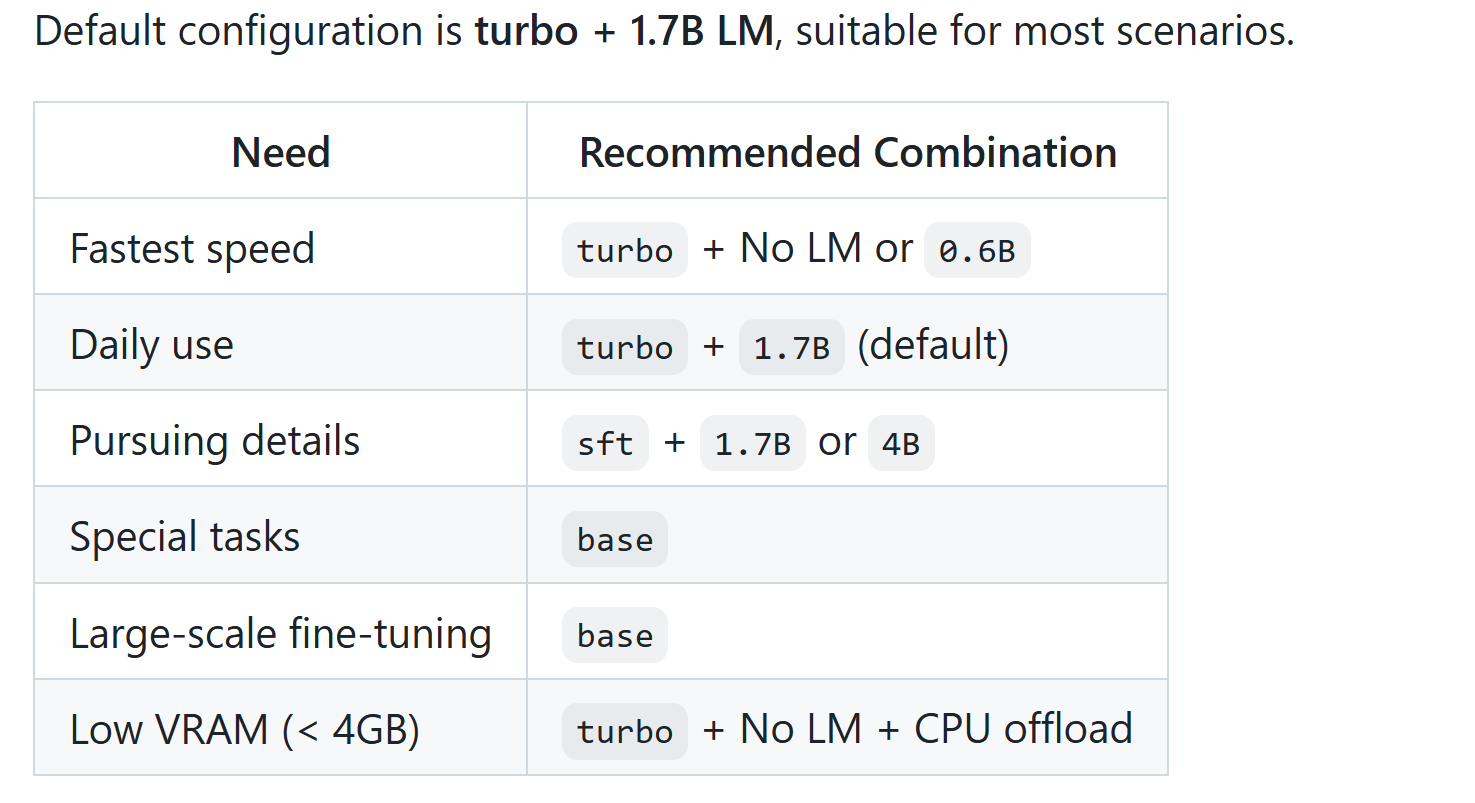The height and width of the screenshot is (803, 1475).
Task: Click the "(default)" text
Action: coord(933,345)
